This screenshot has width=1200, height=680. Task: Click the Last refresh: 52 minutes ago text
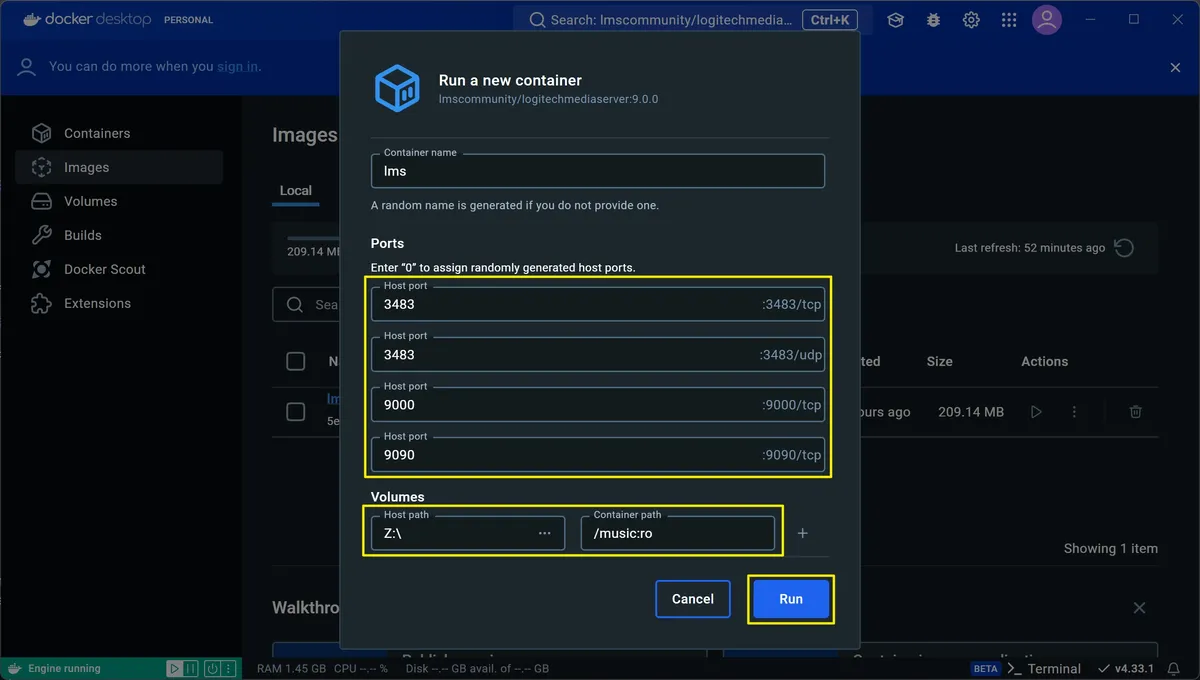(1030, 248)
